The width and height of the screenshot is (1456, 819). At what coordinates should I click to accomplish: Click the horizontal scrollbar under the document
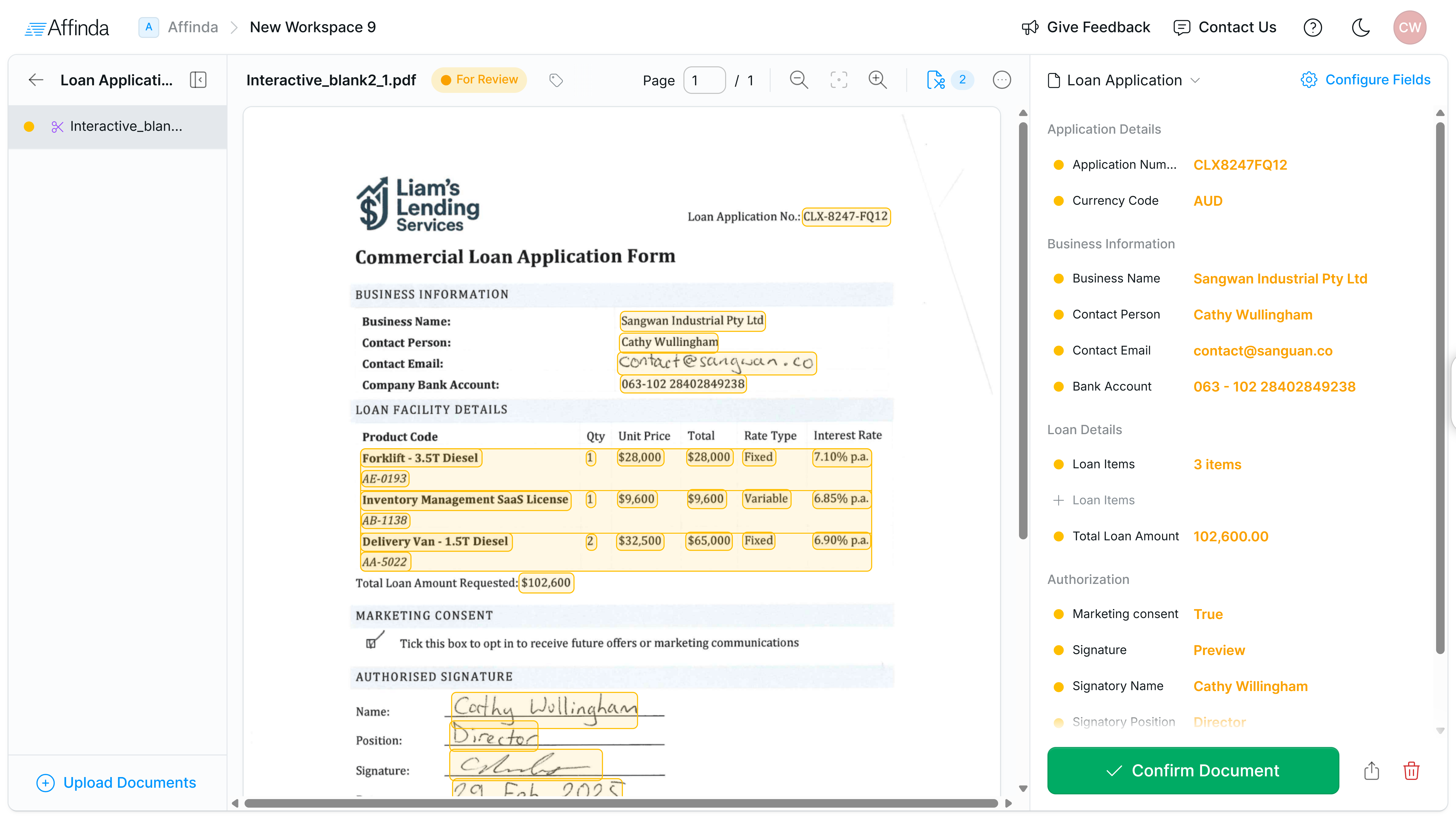coord(621,803)
